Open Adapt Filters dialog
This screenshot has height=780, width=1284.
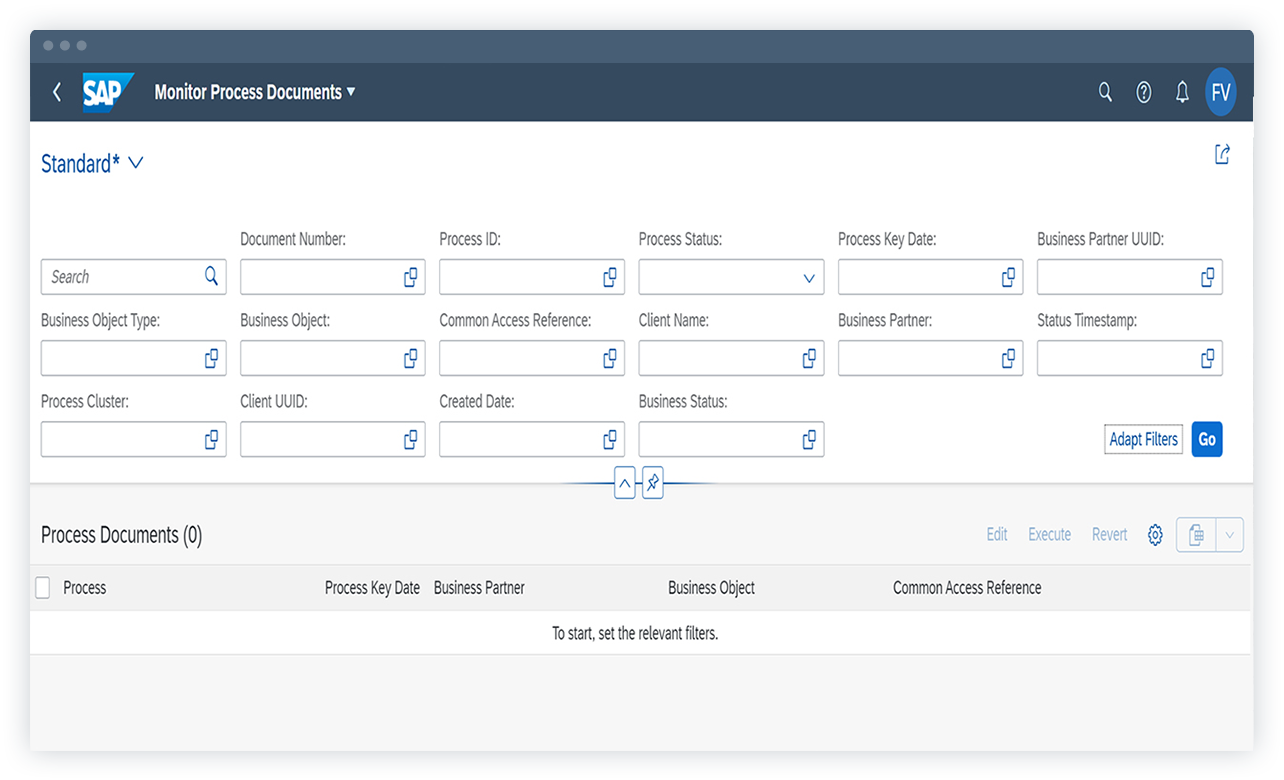coord(1143,439)
